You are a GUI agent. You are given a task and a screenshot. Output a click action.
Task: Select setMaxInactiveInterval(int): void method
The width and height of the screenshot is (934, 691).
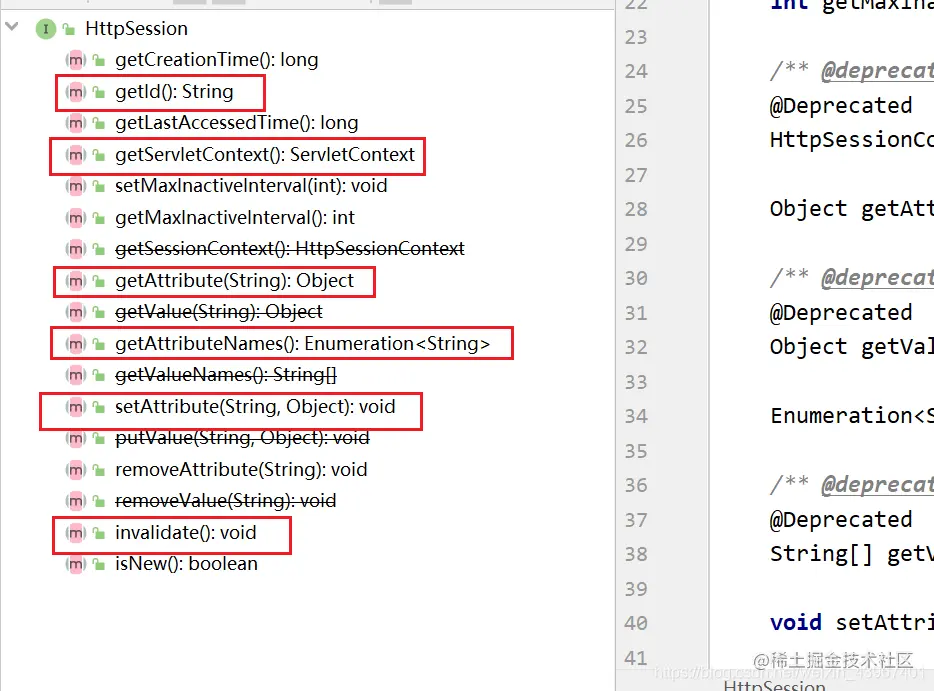tap(251, 186)
